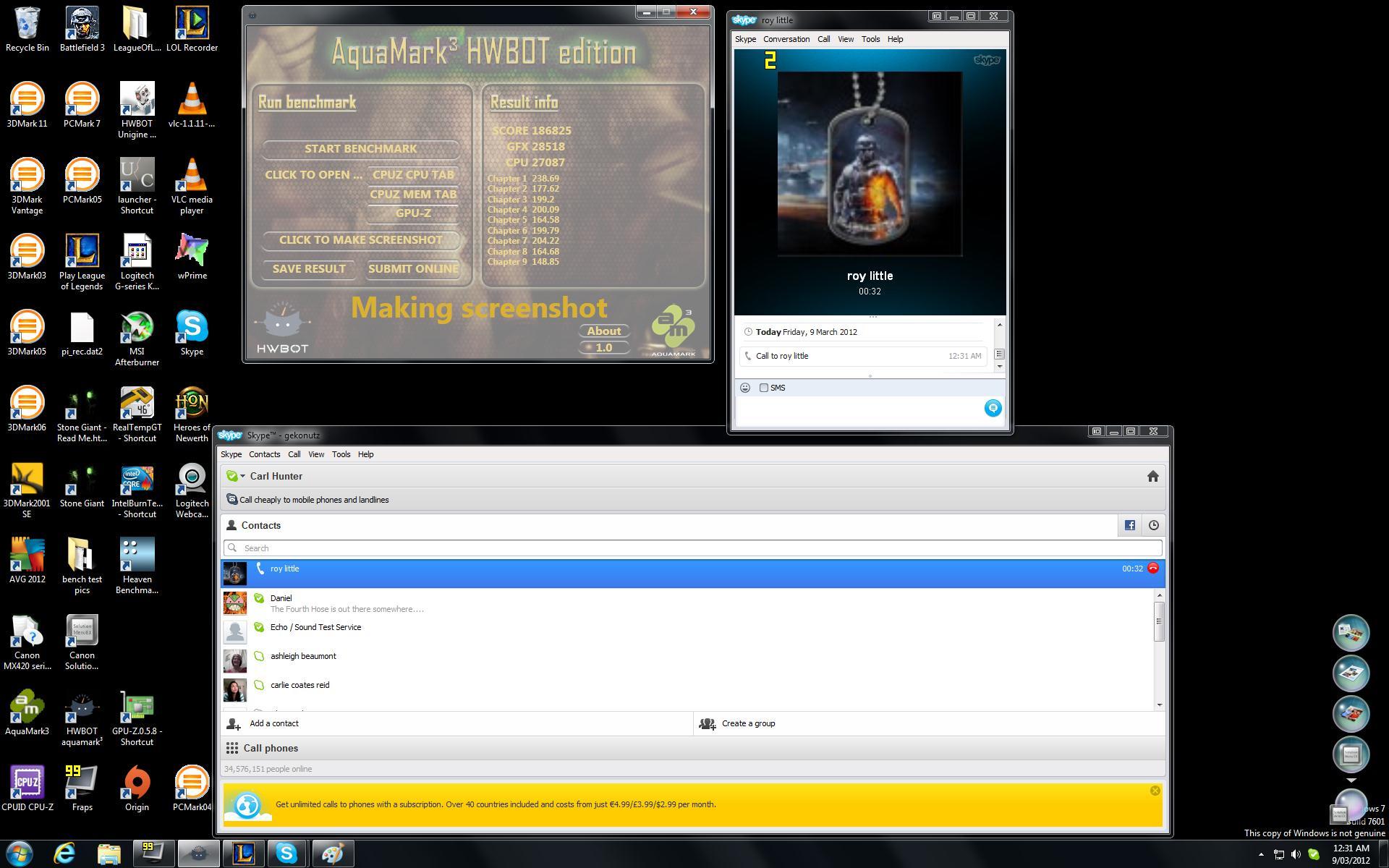
Task: Open the Call phones dial pad icon
Action: [x=232, y=748]
